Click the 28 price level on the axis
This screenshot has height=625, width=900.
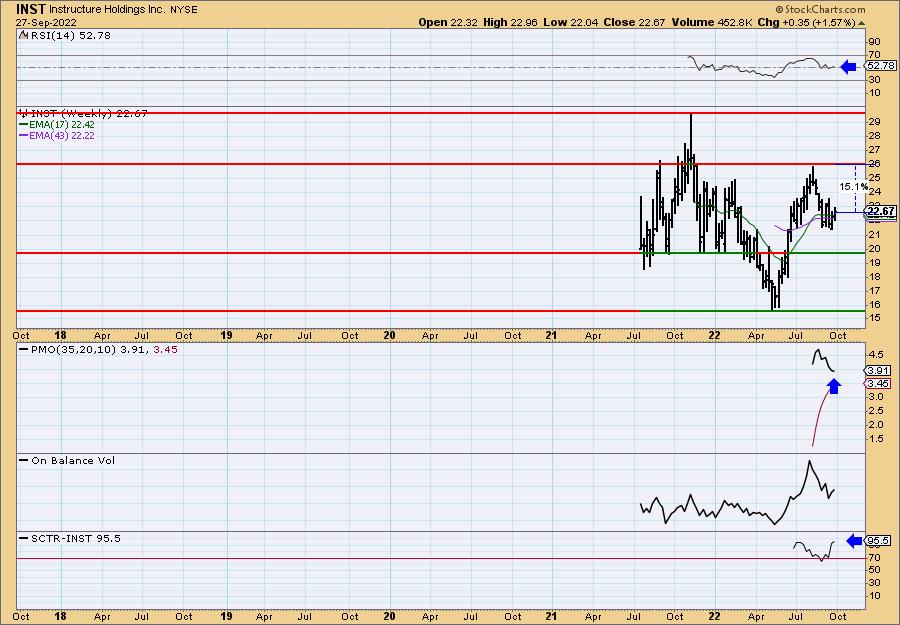pyautogui.click(x=874, y=135)
